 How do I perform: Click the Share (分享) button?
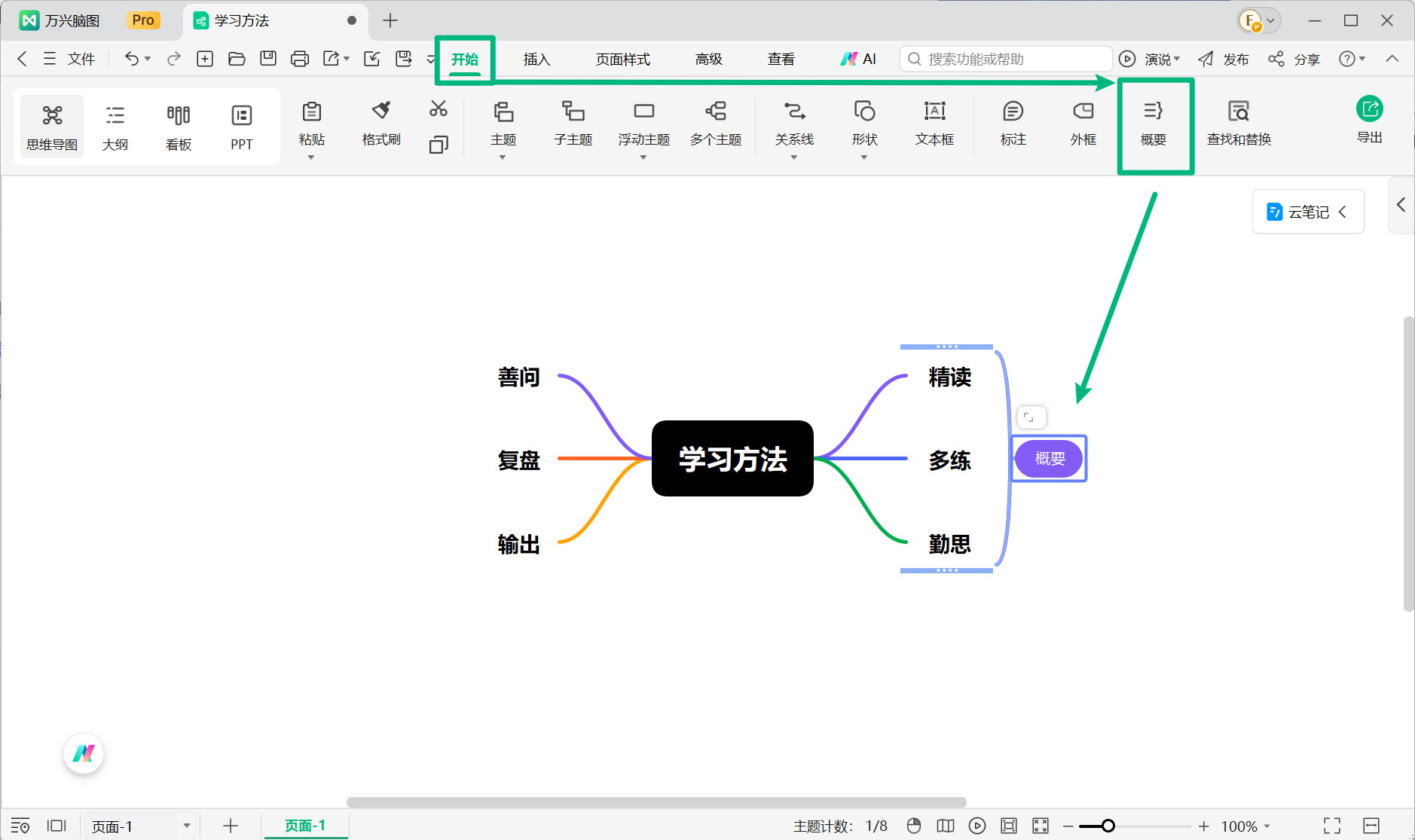(x=1294, y=59)
